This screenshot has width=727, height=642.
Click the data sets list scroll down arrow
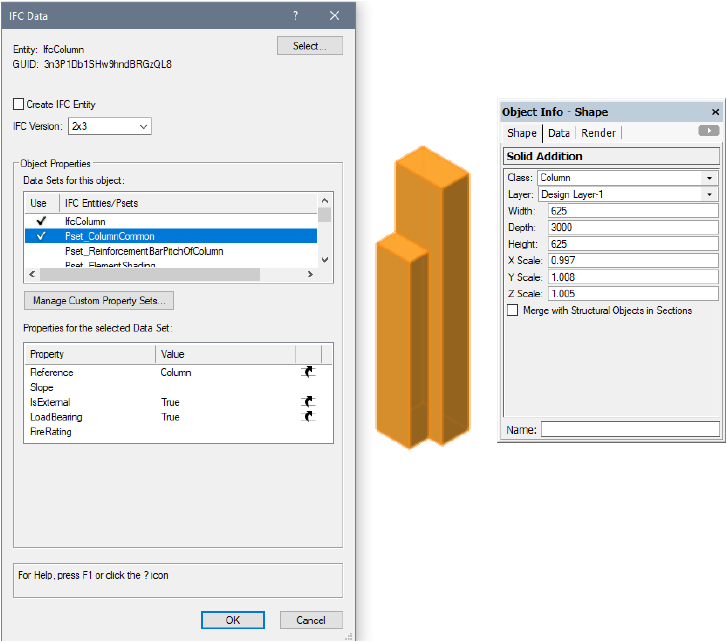point(325,260)
